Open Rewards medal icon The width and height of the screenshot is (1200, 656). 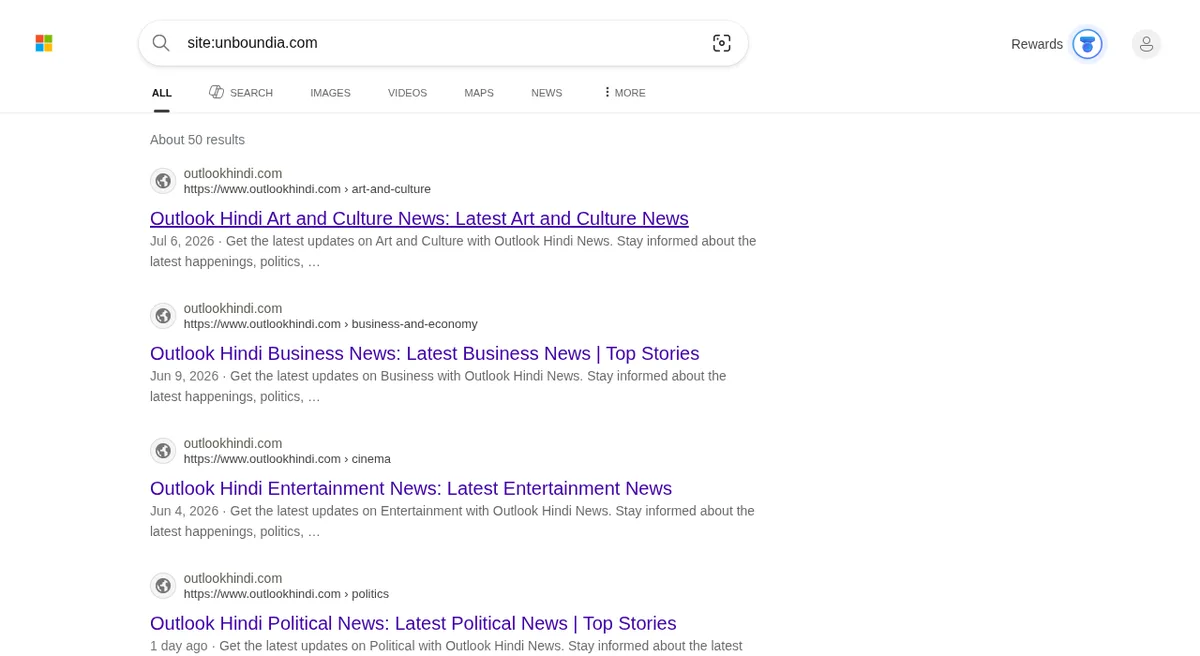coord(1087,44)
